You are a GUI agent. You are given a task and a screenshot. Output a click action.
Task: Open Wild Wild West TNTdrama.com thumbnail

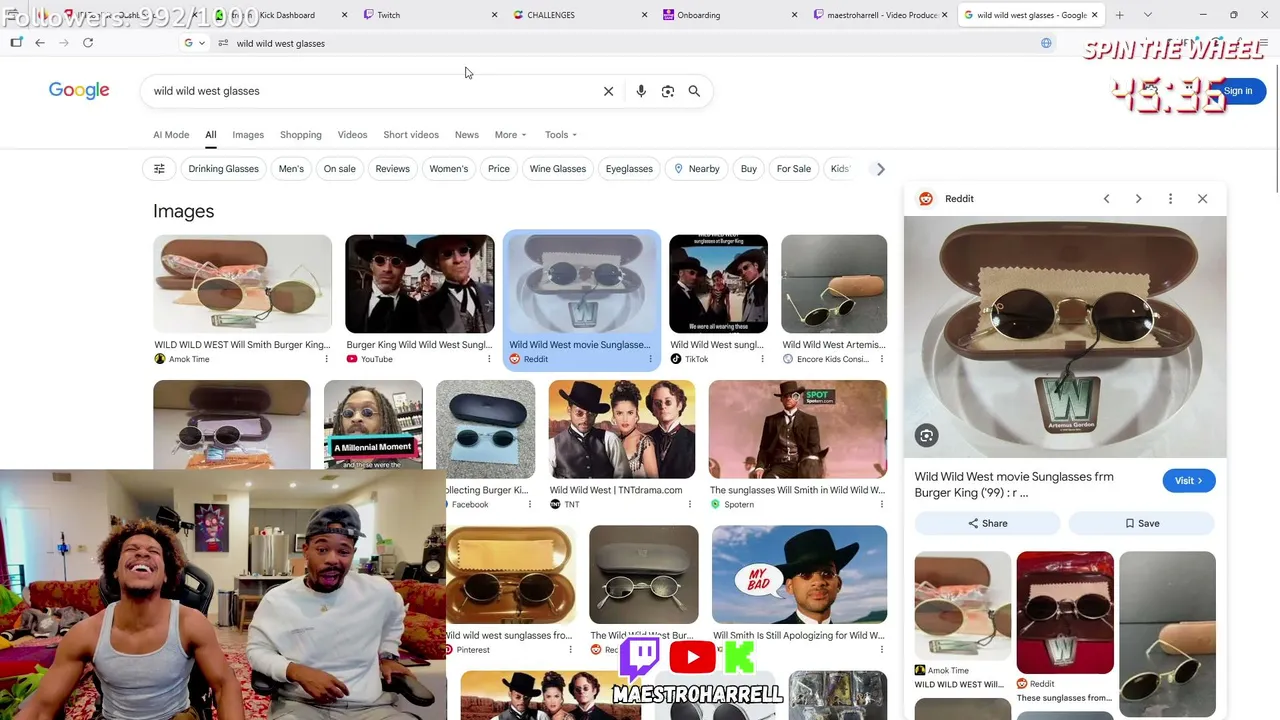click(x=622, y=430)
